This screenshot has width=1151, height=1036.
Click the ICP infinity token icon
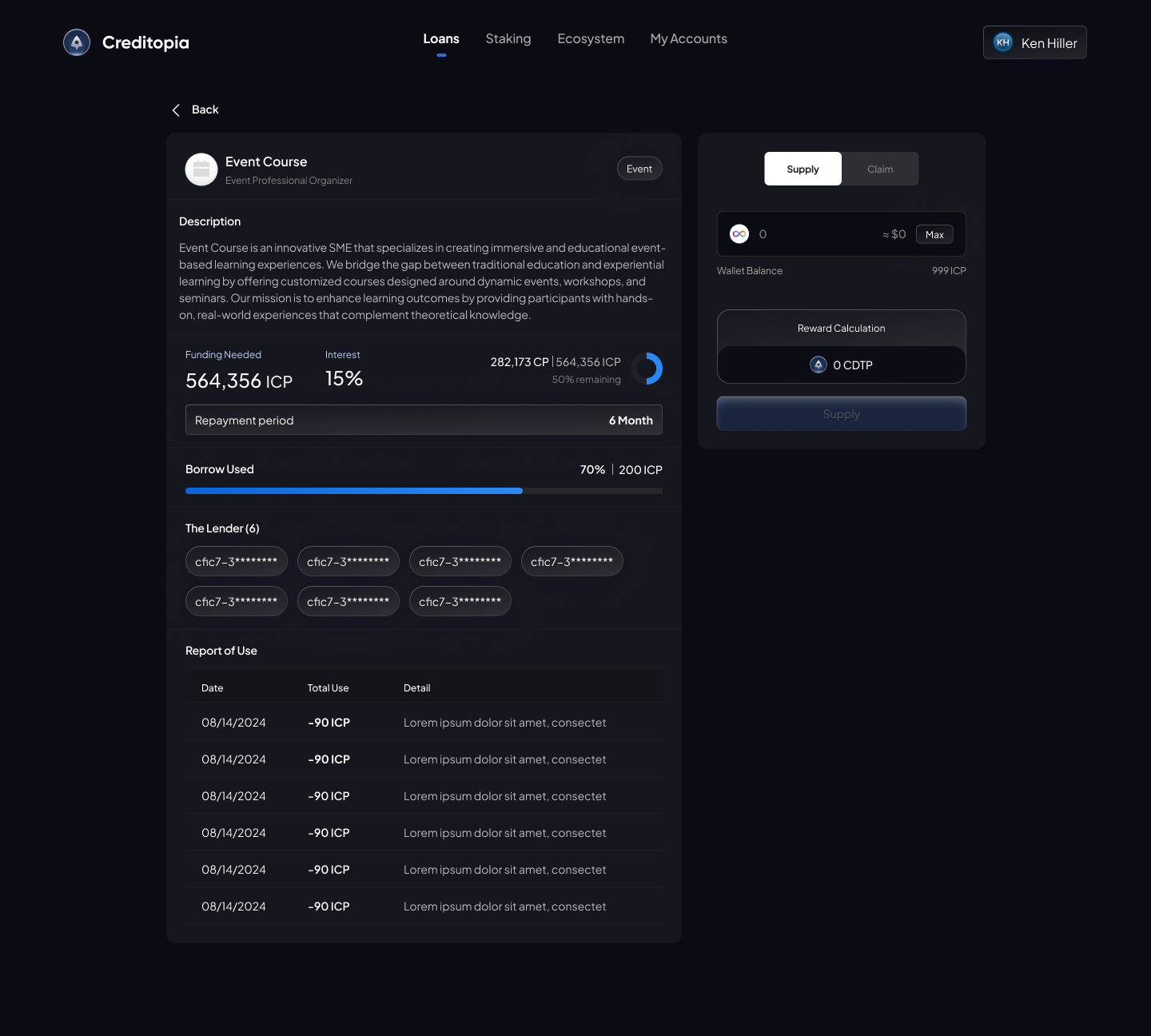(x=739, y=234)
